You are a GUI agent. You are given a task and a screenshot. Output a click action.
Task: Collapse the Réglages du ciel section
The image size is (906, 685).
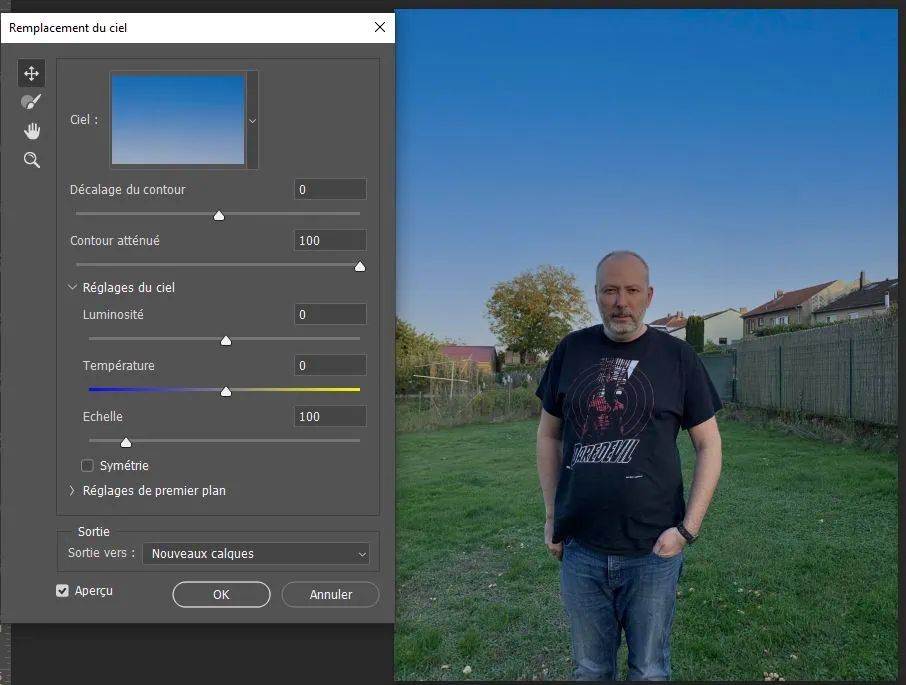tap(72, 288)
